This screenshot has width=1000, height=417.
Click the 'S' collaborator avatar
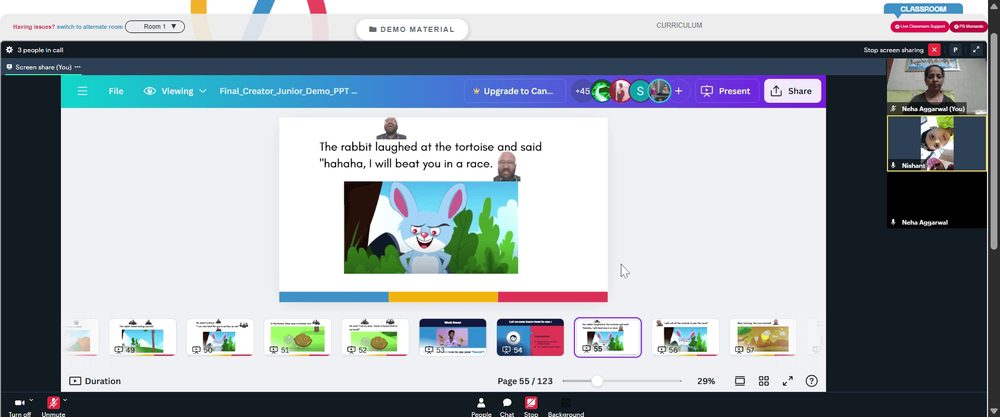pyautogui.click(x=640, y=91)
